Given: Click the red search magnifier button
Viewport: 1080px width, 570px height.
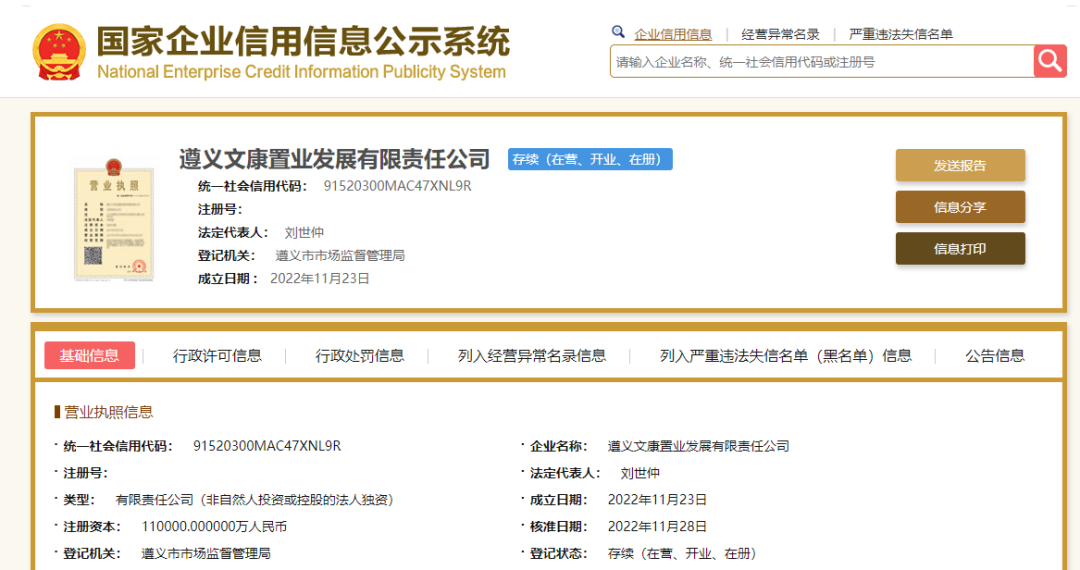Looking at the screenshot, I should (1050, 61).
